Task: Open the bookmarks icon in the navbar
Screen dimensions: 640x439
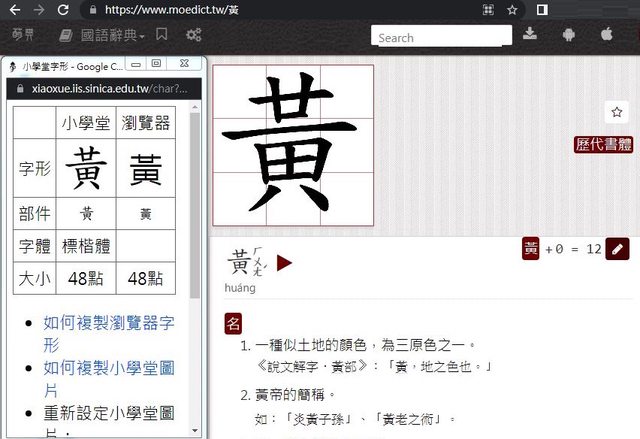Action: pyautogui.click(x=66, y=35)
